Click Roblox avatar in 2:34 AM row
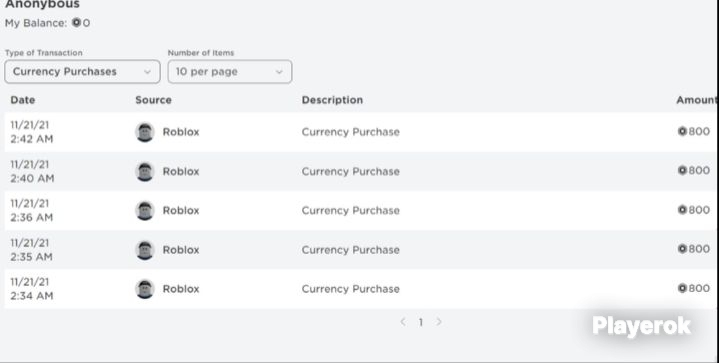Screen dimensions: 719x363 (144, 289)
